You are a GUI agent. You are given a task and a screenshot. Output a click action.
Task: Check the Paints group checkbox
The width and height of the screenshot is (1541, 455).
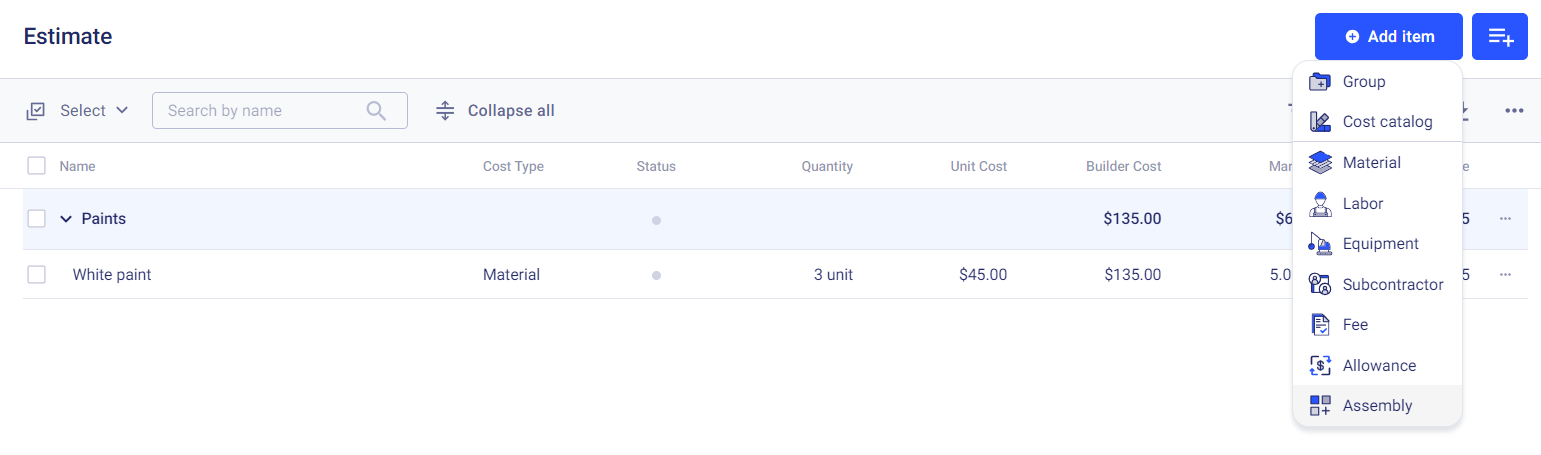tap(37, 219)
